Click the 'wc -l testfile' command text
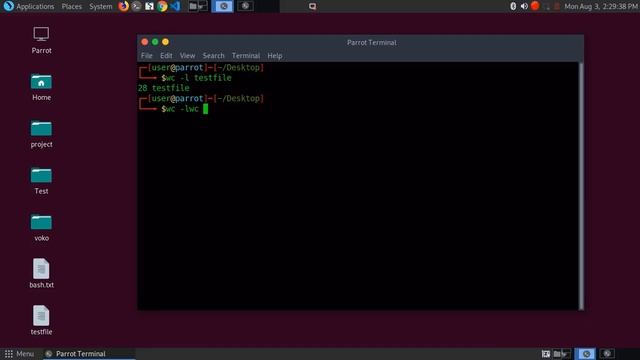 pyautogui.click(x=199, y=78)
